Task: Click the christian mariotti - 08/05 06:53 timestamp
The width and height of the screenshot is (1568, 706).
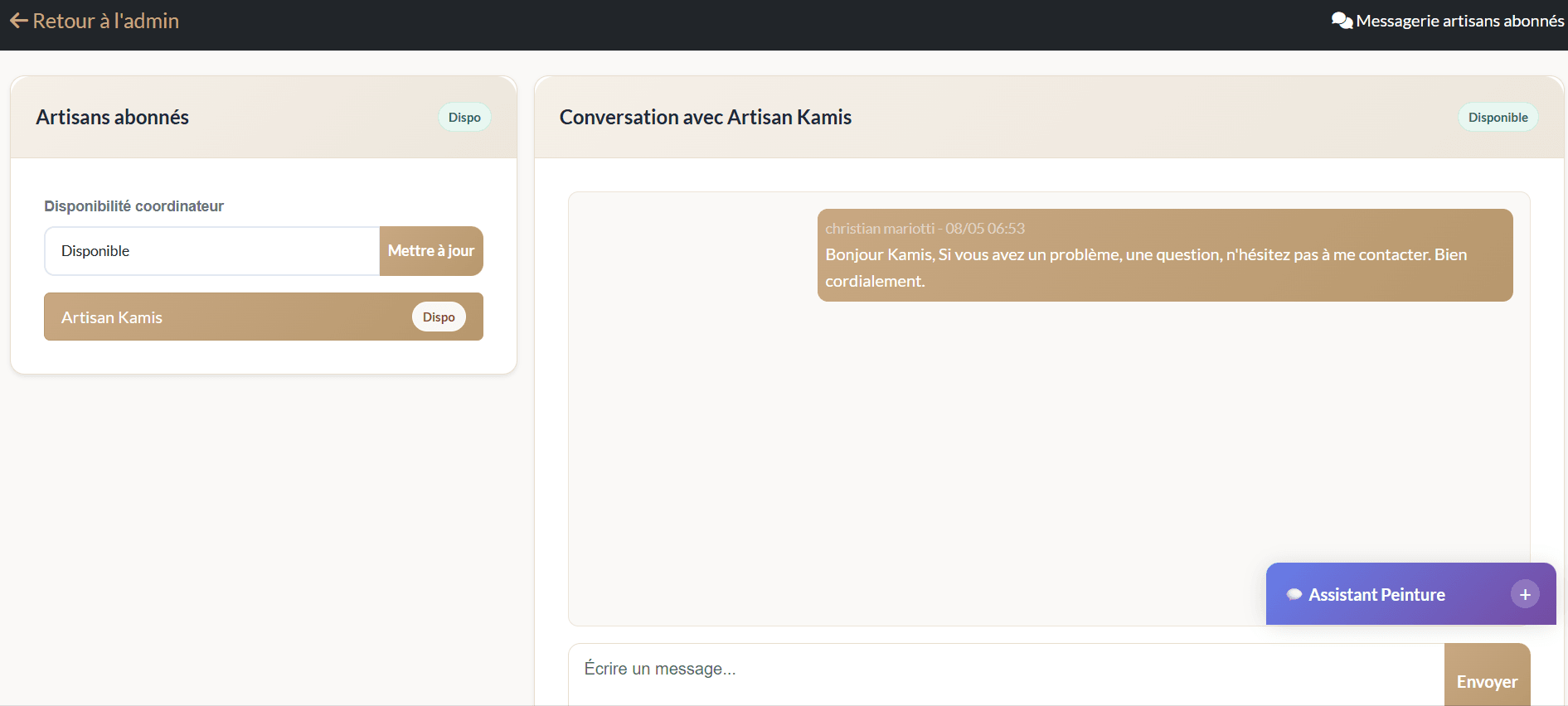Action: [925, 229]
